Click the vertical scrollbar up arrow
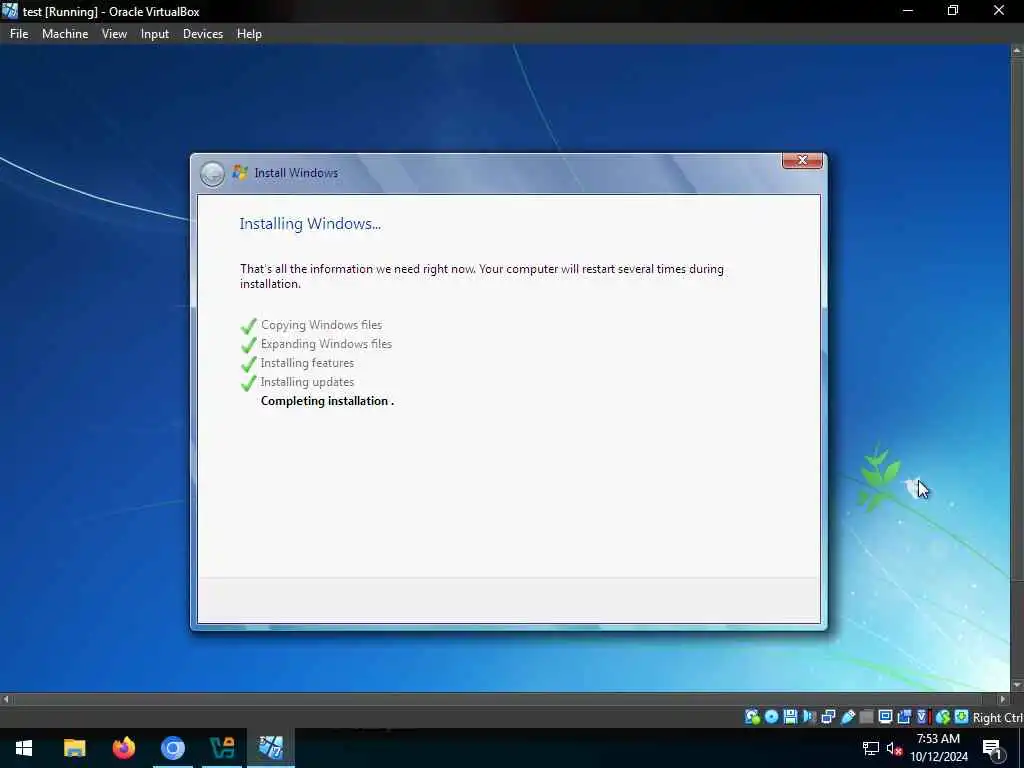The image size is (1024, 768). [x=1017, y=50]
